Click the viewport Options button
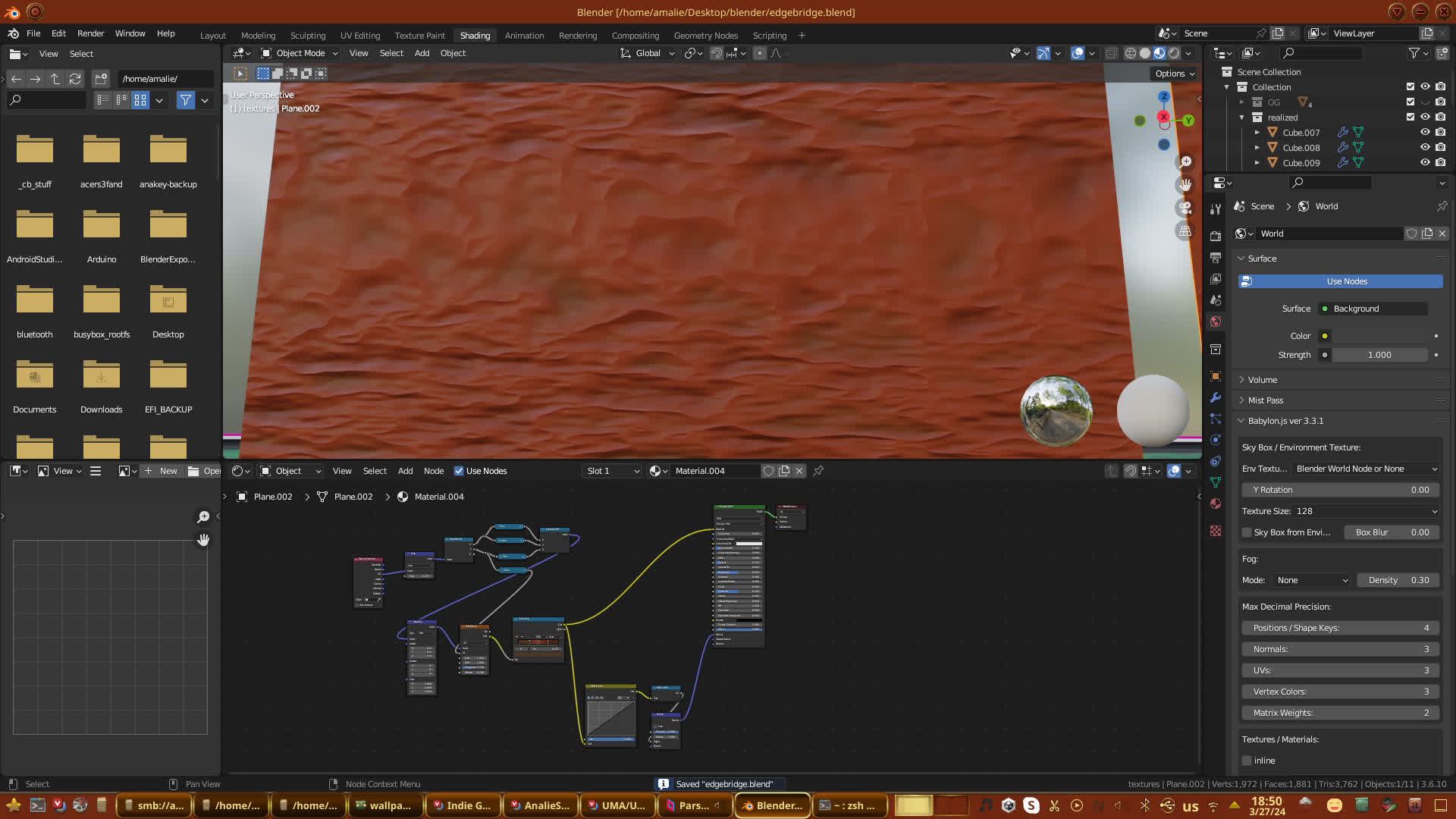The image size is (1456, 819). 1174,74
